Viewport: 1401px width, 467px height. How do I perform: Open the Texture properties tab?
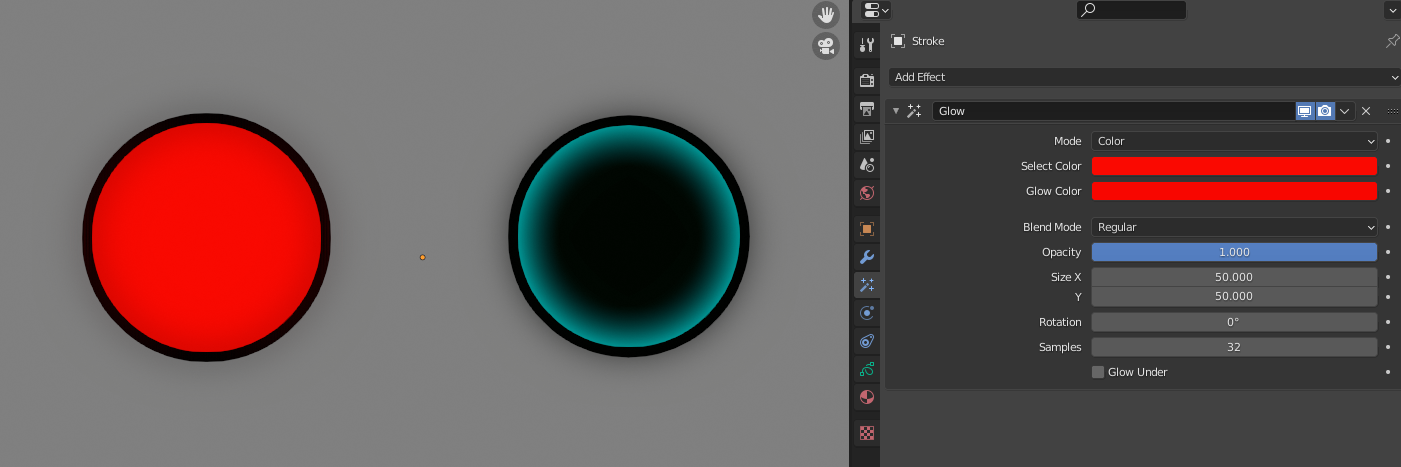point(867,433)
